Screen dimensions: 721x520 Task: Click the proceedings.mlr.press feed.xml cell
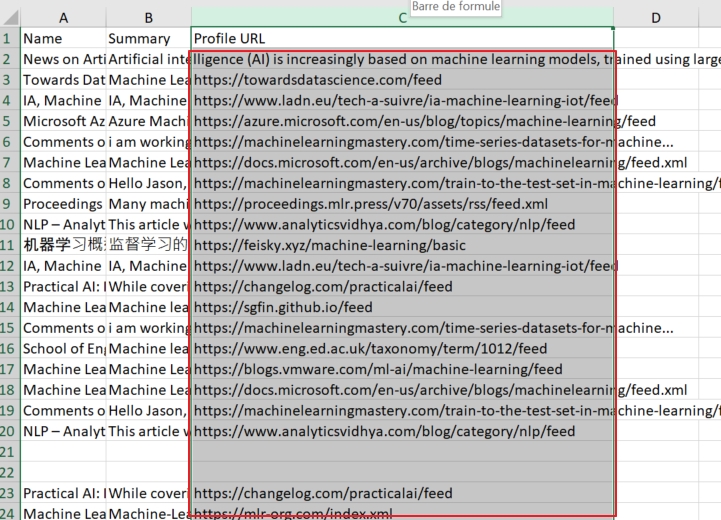[x=402, y=204]
